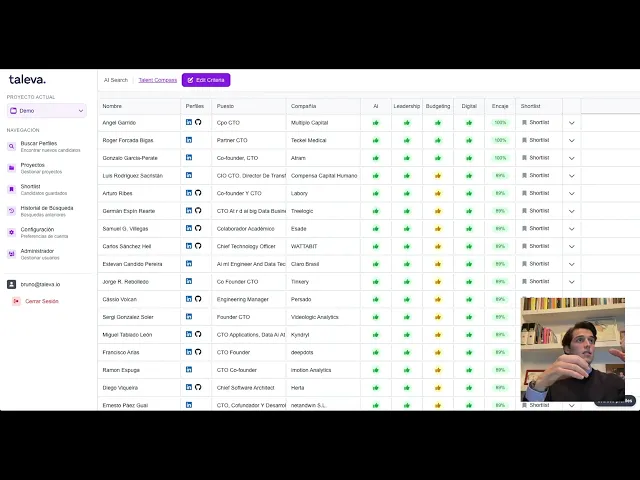Click the presenter webcam thumbnail
This screenshot has height=480, width=640.
click(573, 349)
